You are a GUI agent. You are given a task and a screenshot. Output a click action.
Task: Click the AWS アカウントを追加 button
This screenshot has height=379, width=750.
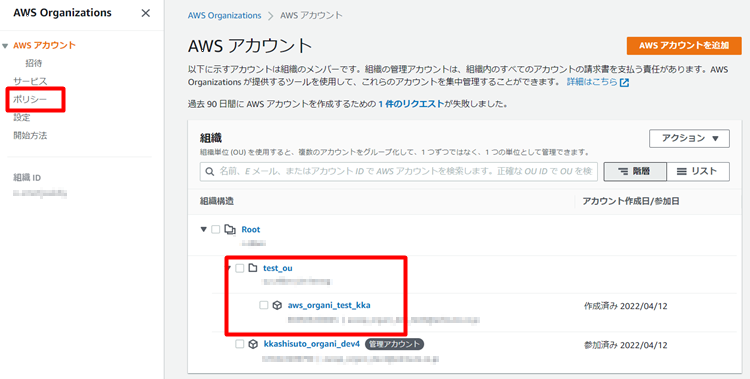tap(684, 45)
